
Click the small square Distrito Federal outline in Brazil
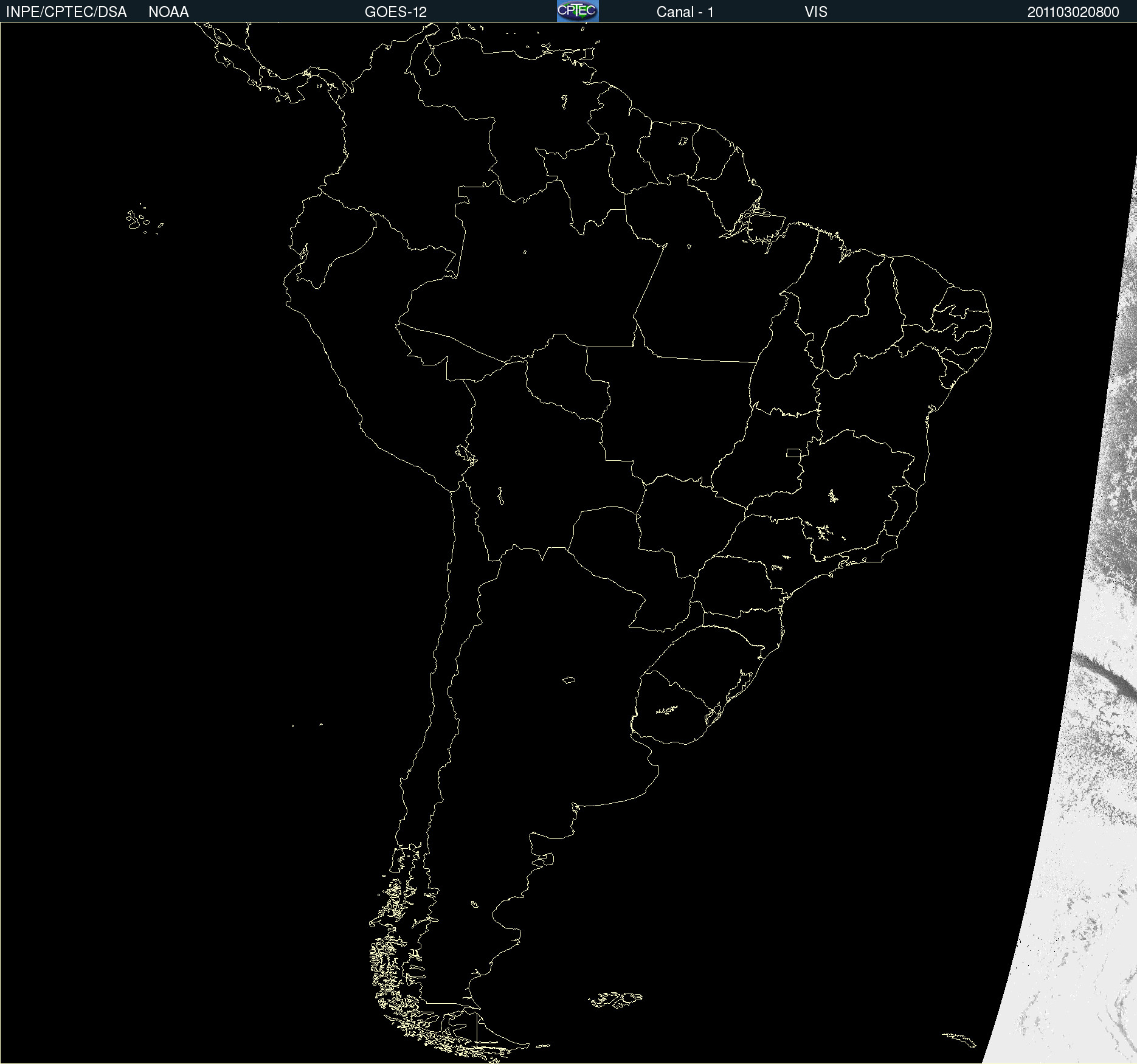tap(793, 453)
